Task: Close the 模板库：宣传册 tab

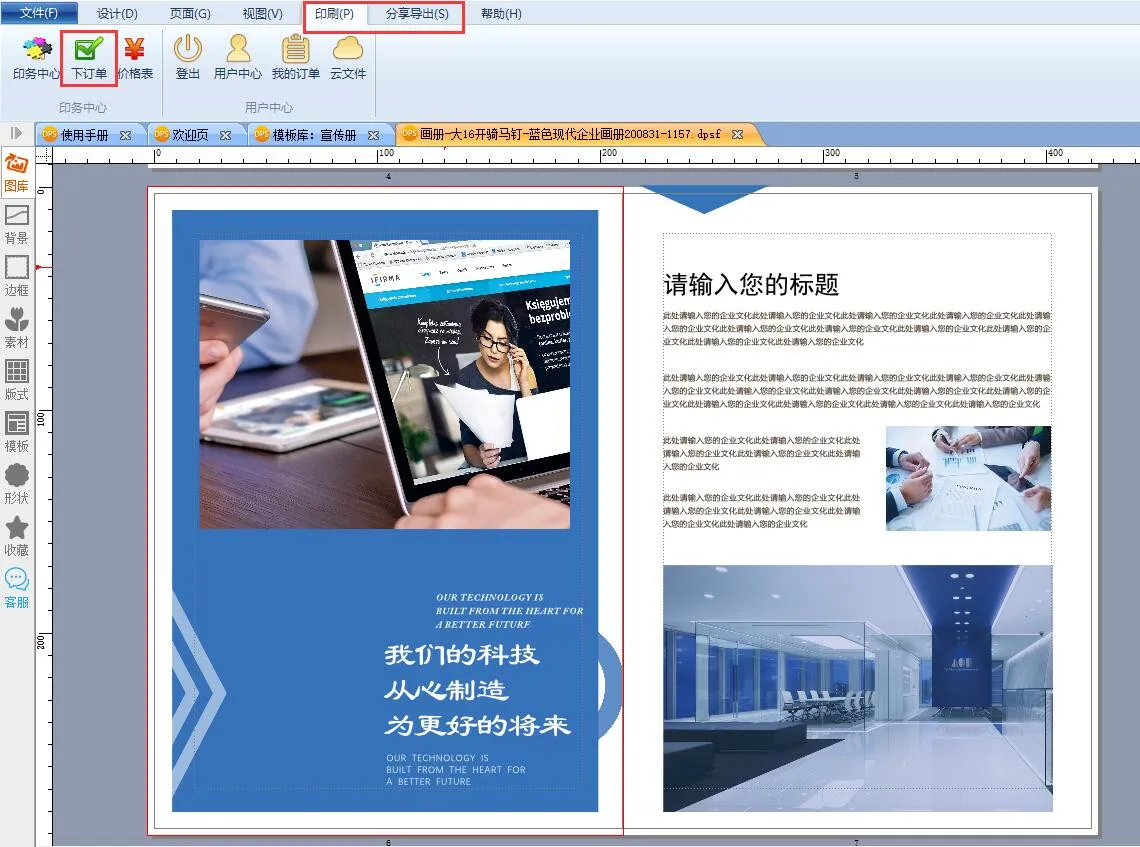Action: coord(374,135)
